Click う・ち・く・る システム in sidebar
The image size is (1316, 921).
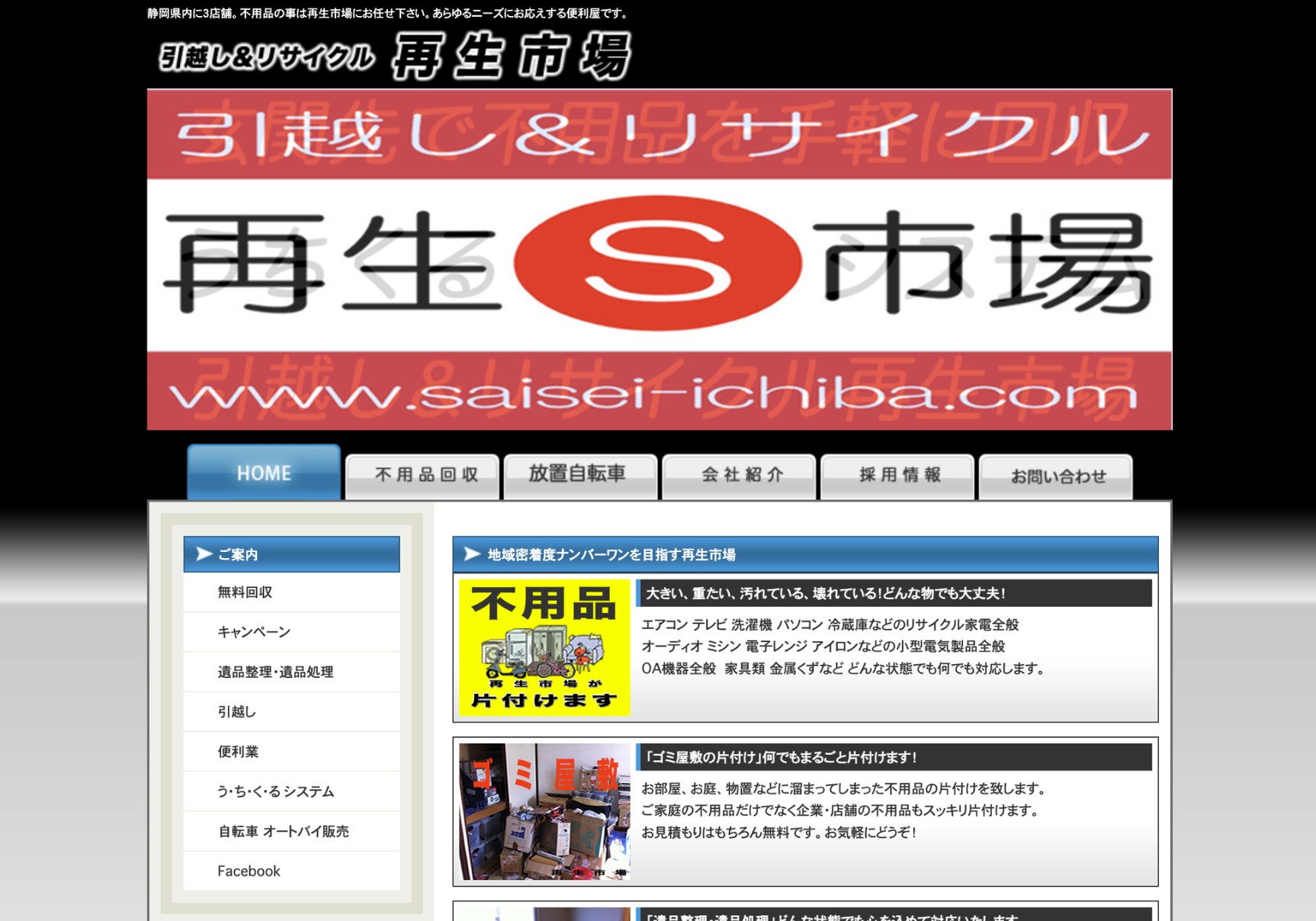click(x=275, y=791)
